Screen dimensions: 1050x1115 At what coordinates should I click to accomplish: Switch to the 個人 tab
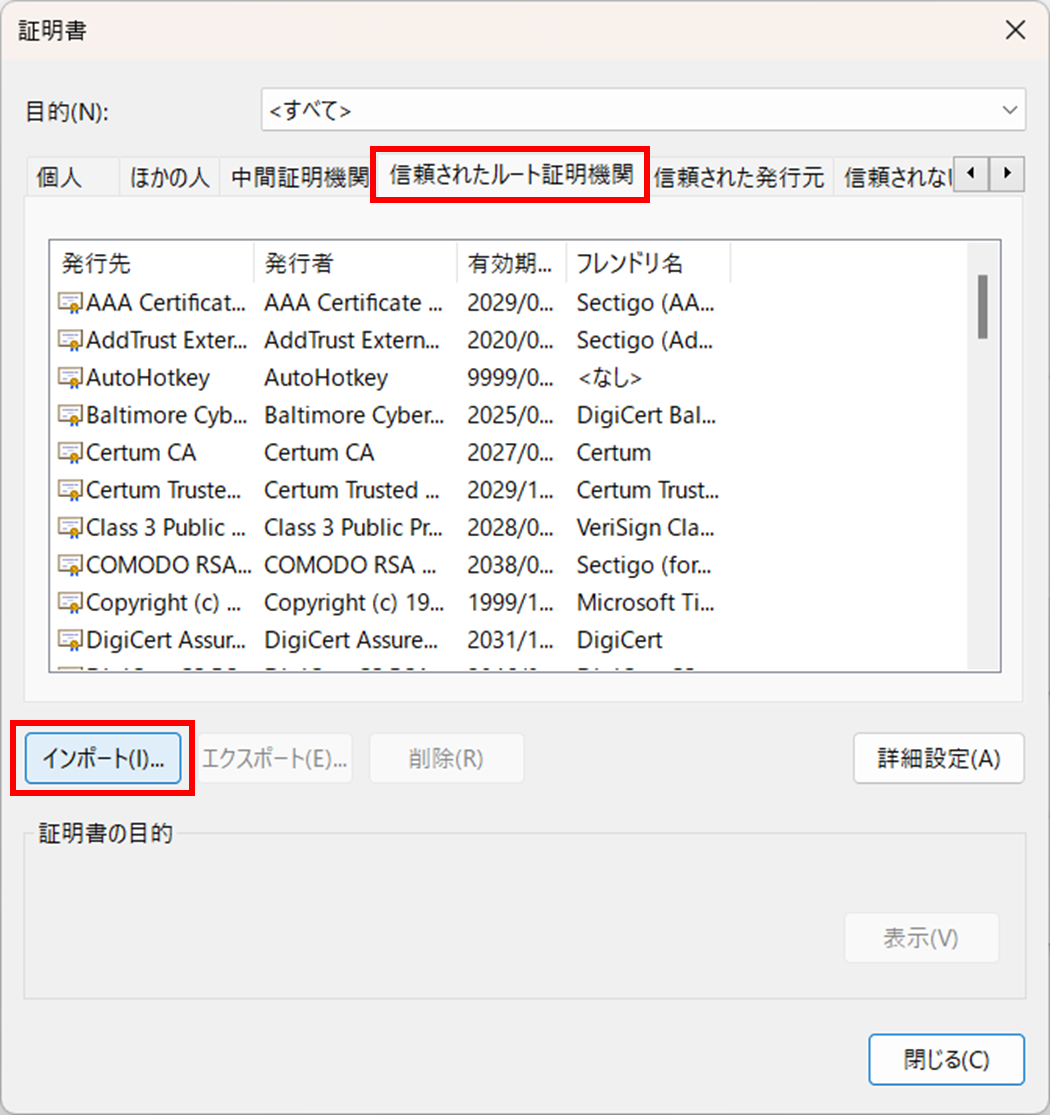click(x=60, y=178)
